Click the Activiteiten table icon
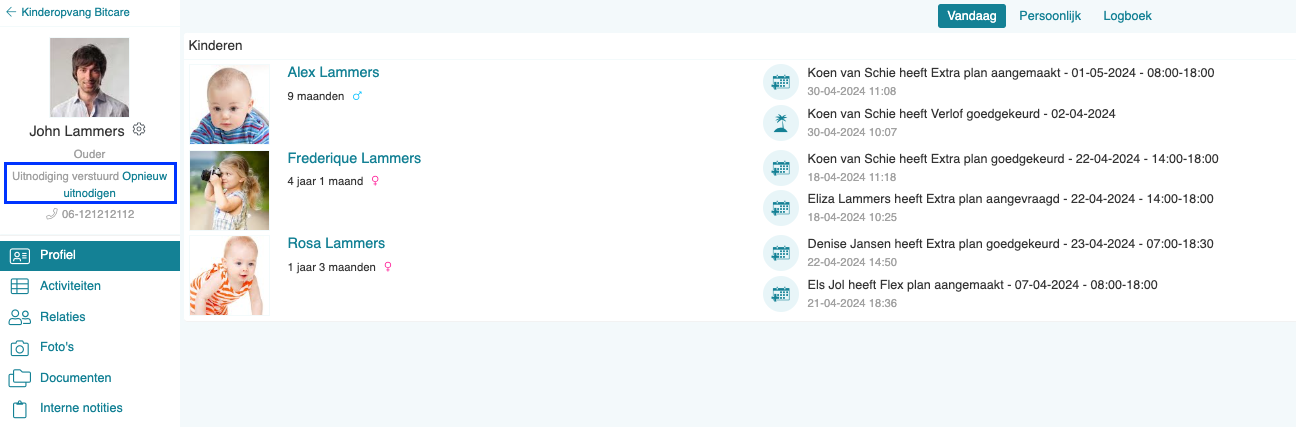 coord(20,286)
